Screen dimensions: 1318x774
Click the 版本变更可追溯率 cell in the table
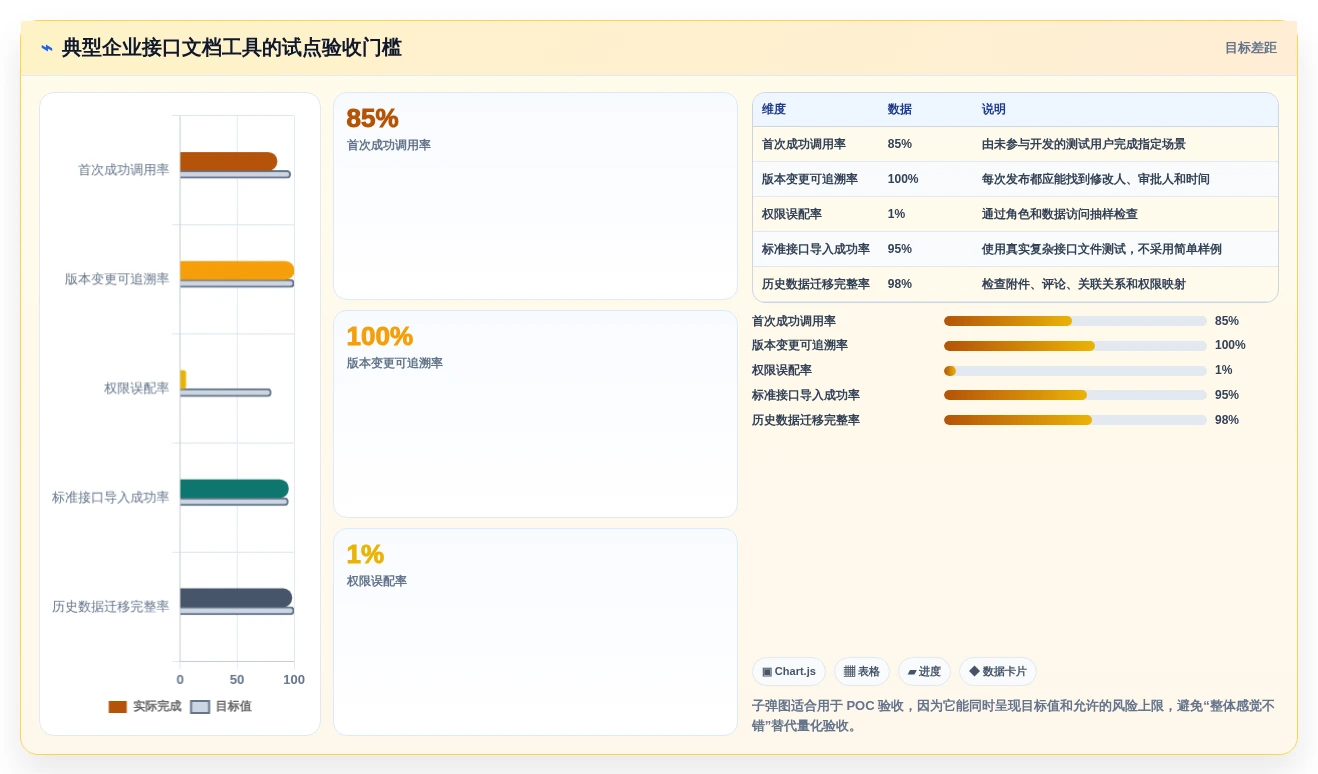(810, 179)
